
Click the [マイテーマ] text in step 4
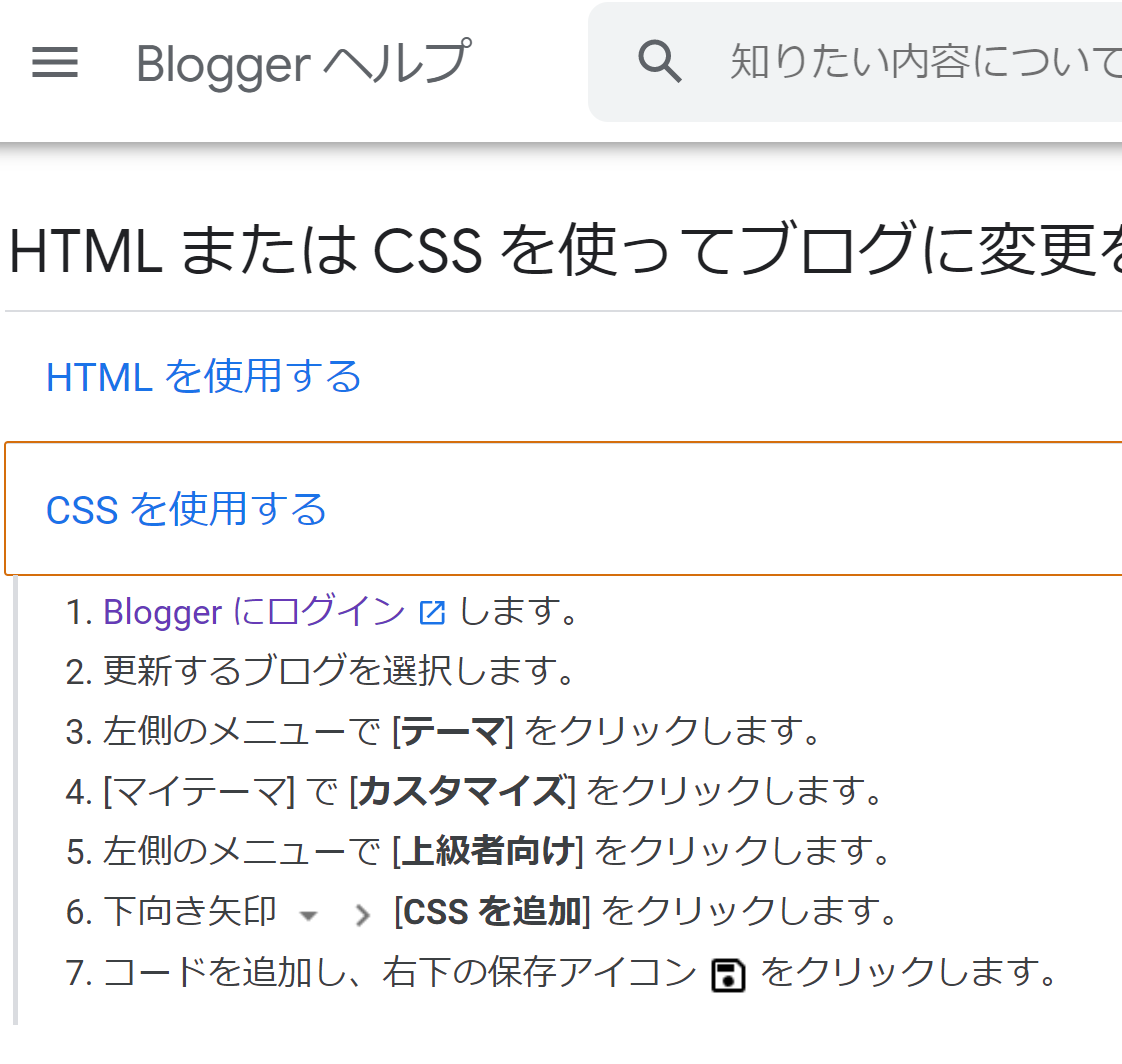[198, 792]
